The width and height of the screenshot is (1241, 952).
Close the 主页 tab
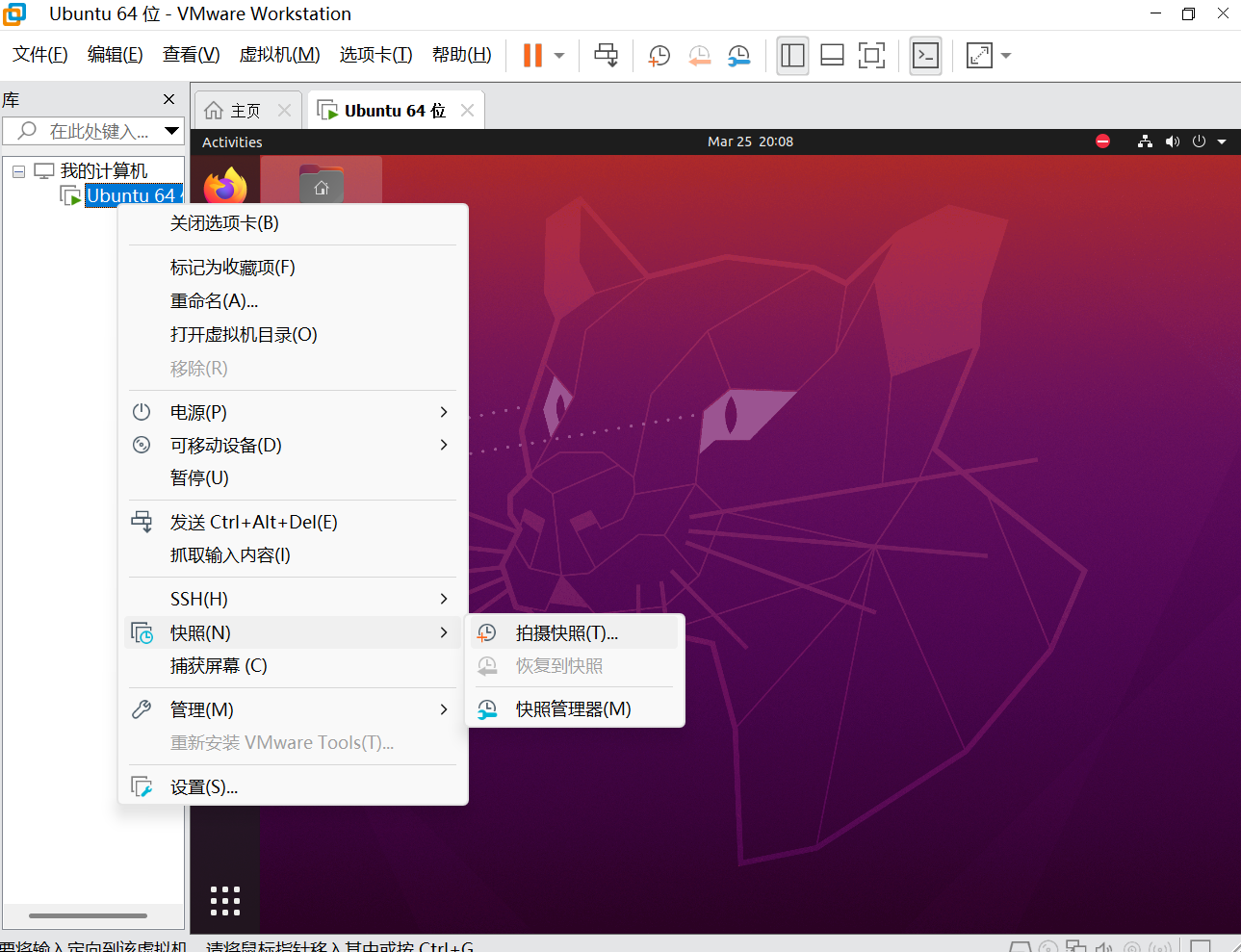284,111
